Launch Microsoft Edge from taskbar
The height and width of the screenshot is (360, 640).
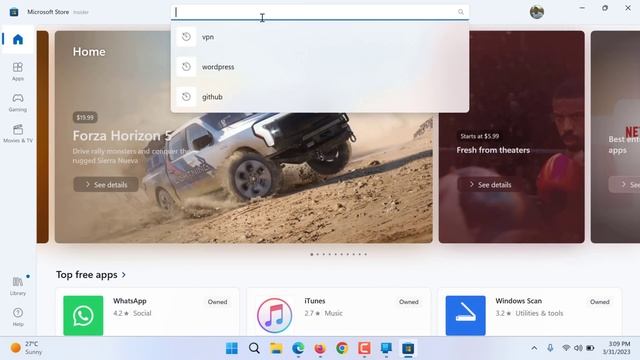(298, 348)
